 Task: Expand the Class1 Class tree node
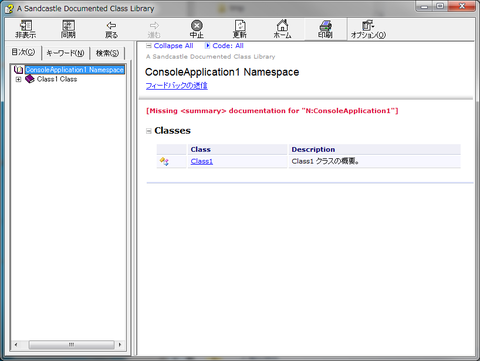18,79
